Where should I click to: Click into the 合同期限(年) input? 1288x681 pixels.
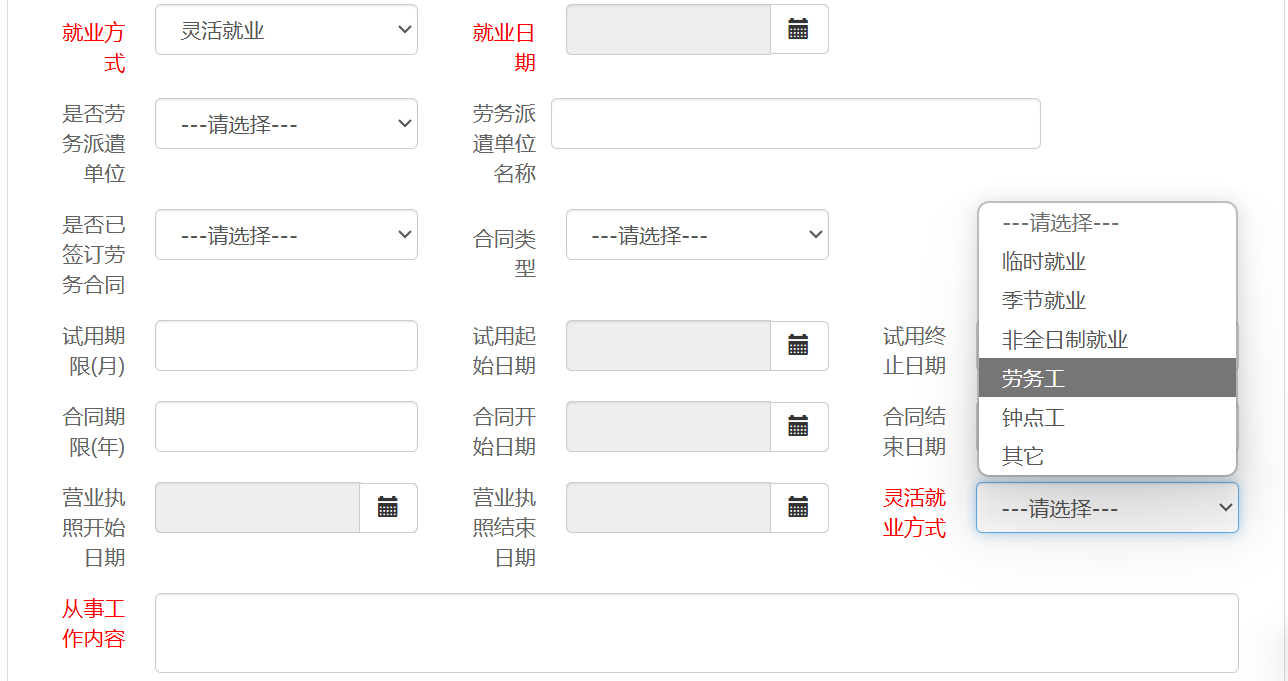(x=286, y=427)
